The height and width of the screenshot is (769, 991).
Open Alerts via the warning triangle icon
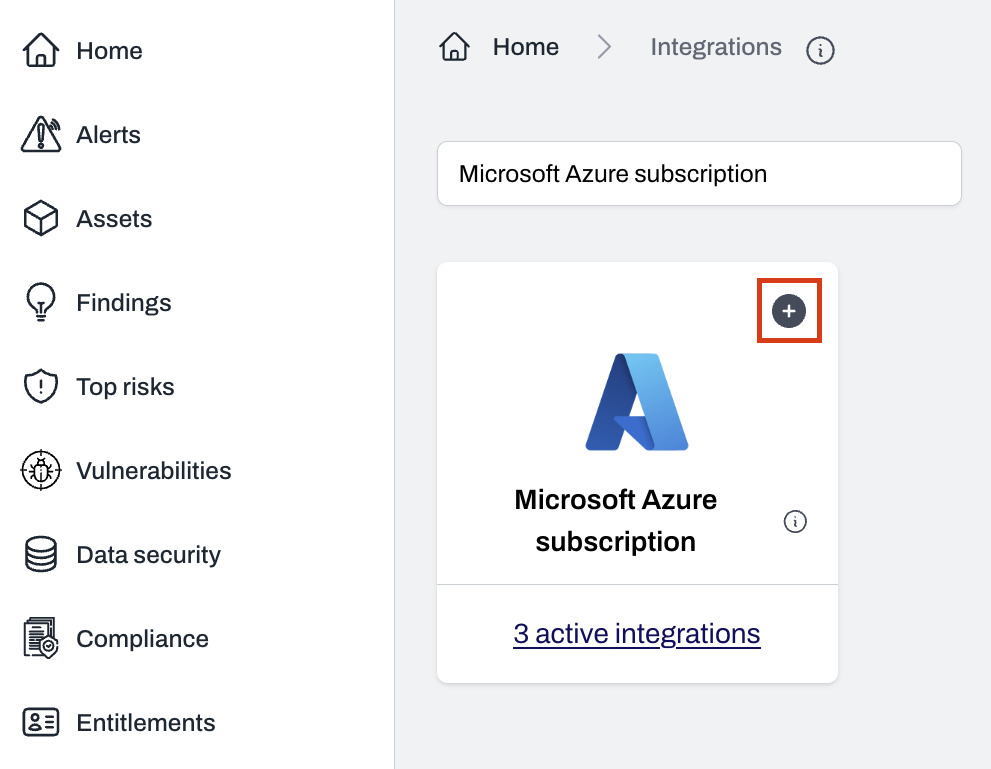(40, 134)
